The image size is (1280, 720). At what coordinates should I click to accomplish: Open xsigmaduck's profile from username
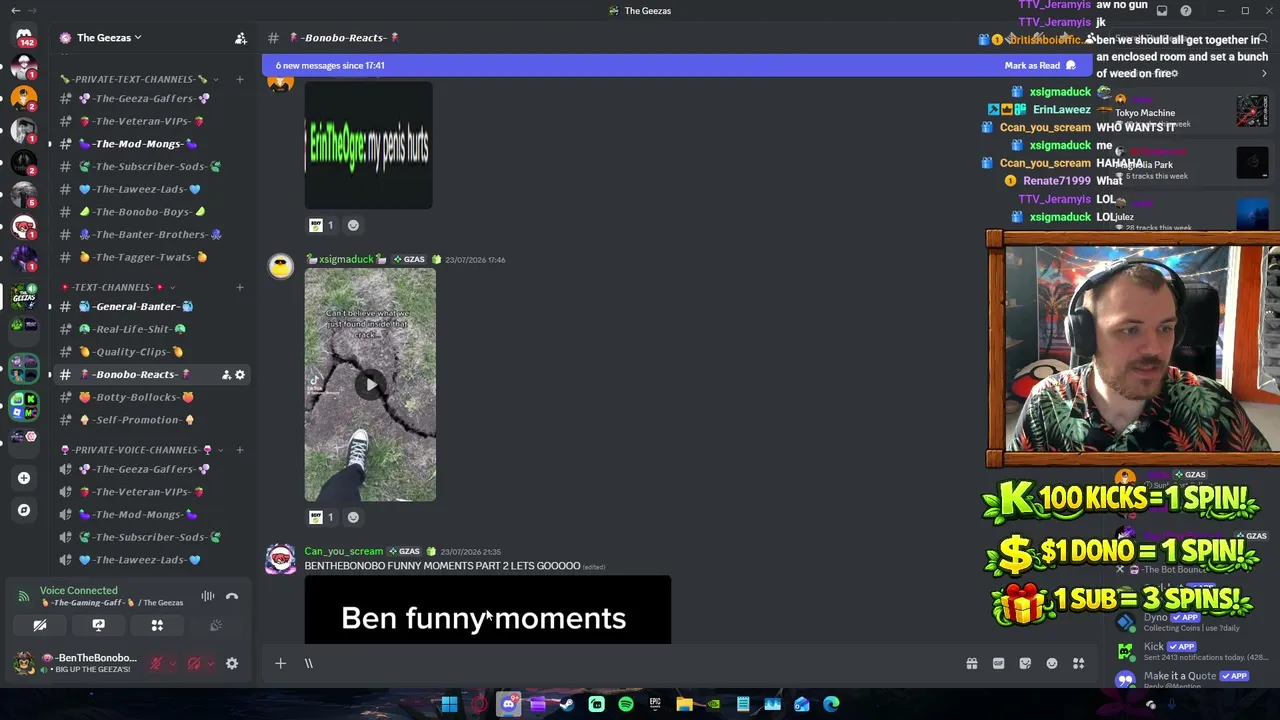pos(345,260)
